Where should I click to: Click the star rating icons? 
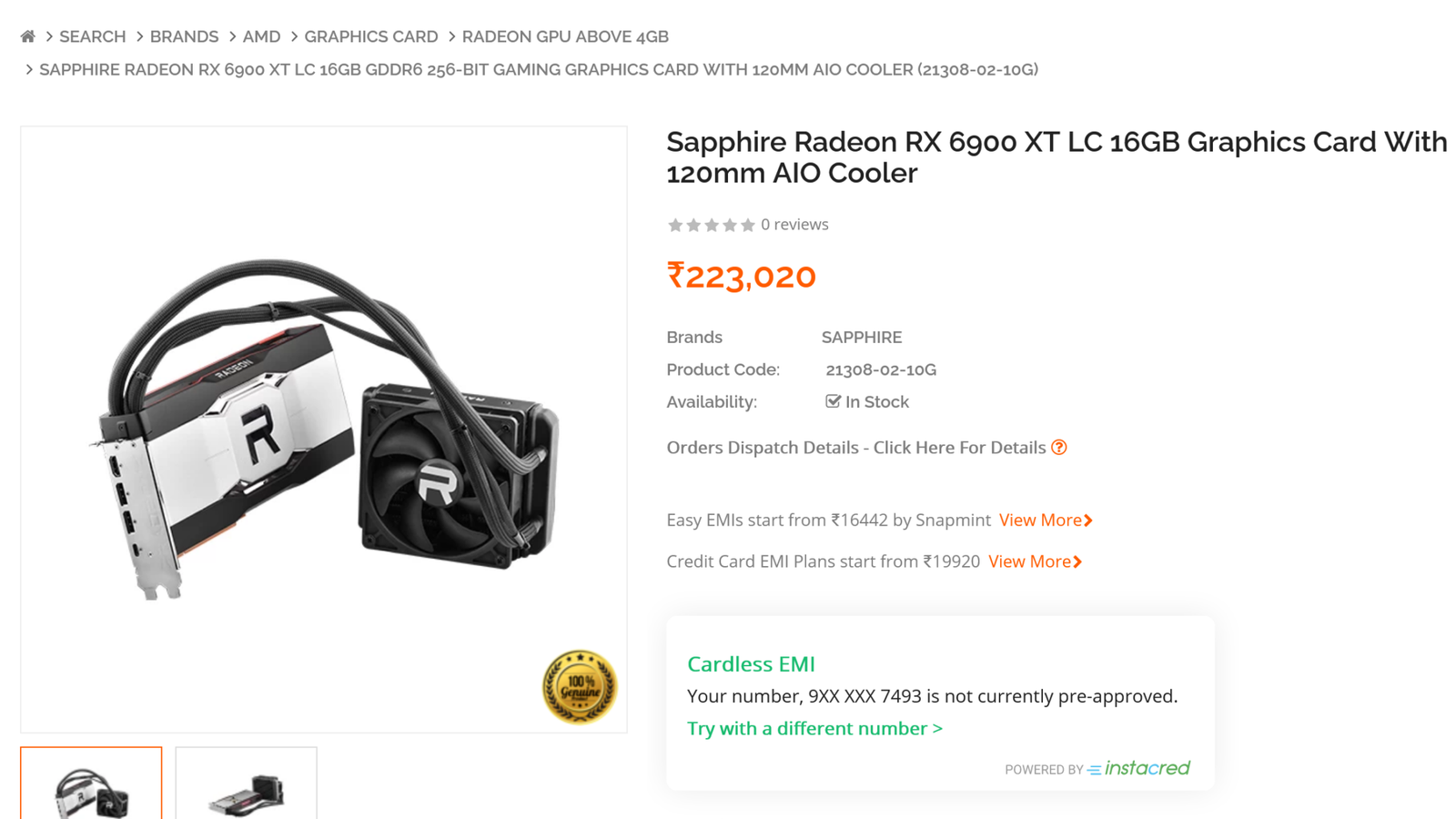click(x=711, y=225)
